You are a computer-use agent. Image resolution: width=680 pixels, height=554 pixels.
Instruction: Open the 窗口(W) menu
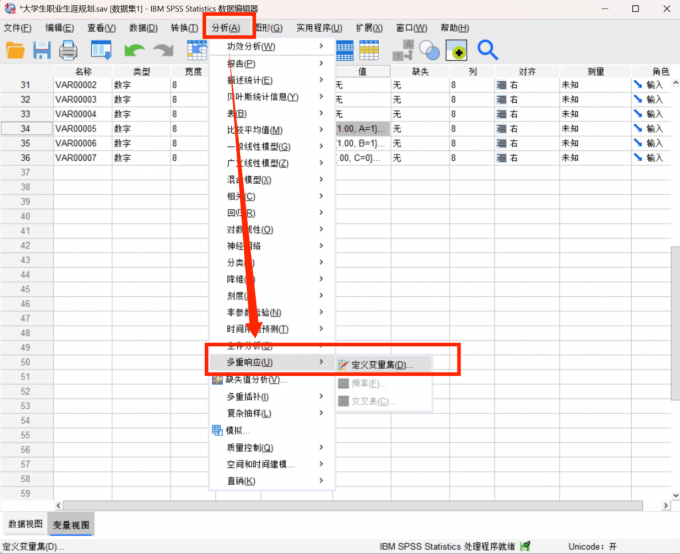click(x=411, y=28)
